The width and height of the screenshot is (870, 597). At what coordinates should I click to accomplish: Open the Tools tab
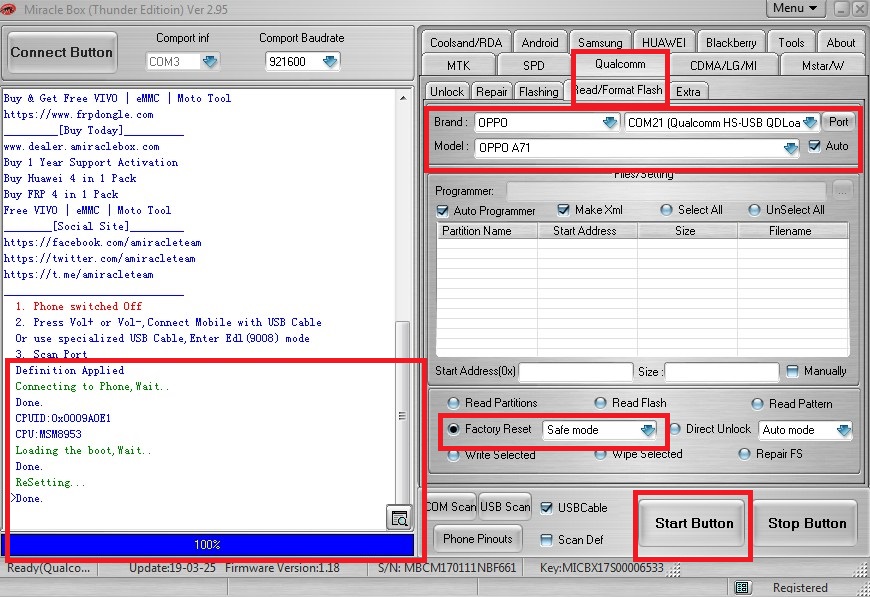point(791,43)
